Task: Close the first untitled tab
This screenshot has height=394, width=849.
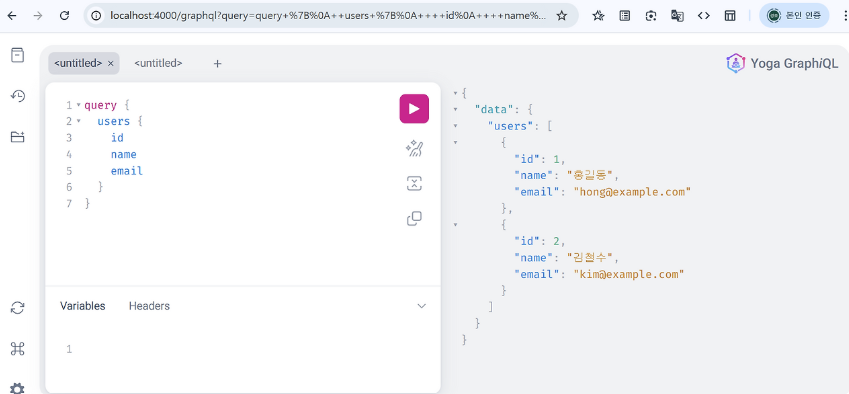Action: [110, 64]
